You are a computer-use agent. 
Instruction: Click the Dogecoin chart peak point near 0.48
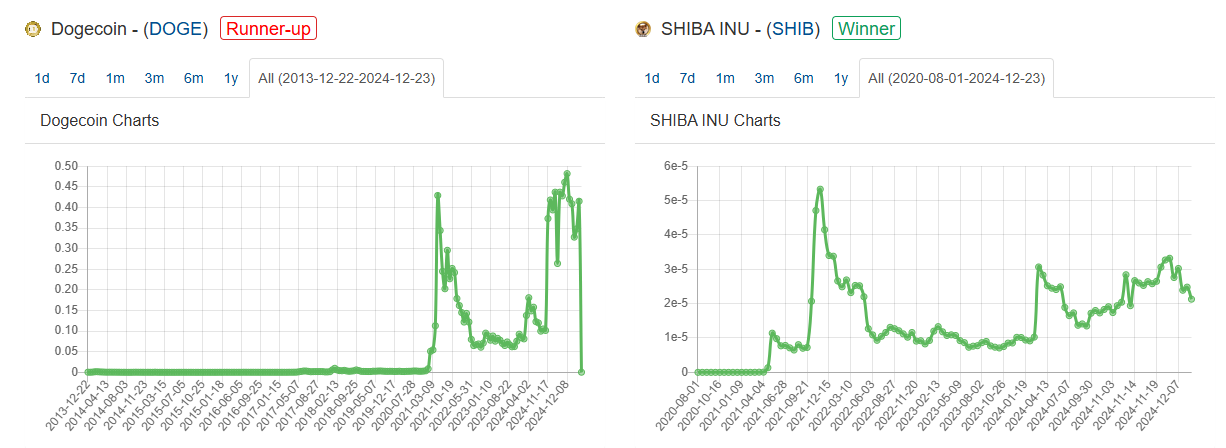click(x=567, y=174)
